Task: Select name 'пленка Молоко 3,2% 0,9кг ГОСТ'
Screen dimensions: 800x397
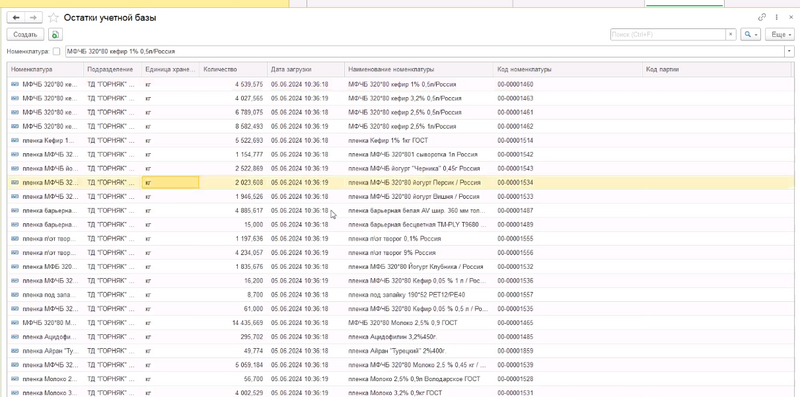Action: tap(395, 393)
